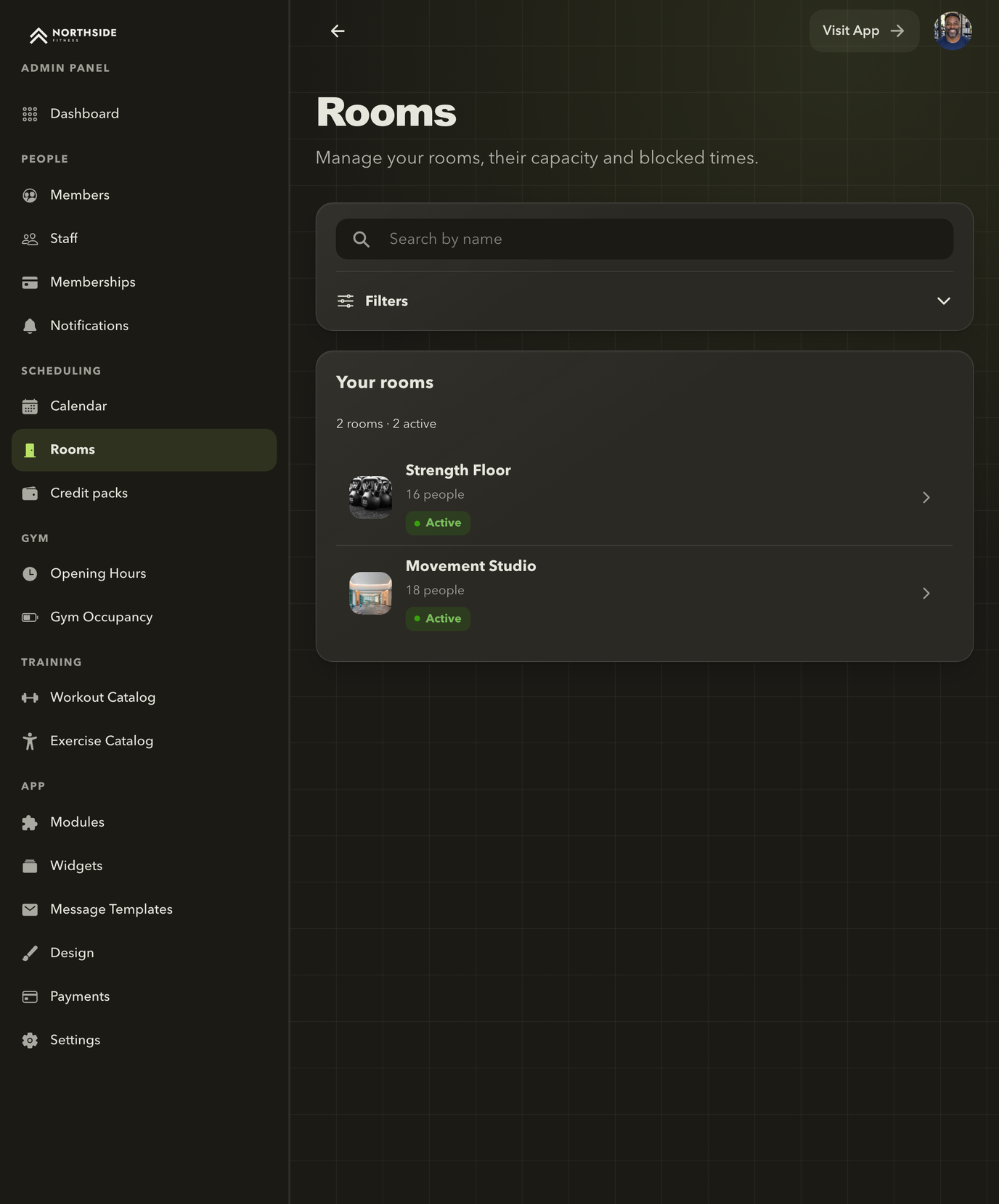Open Strength Floor via its chevron
Image resolution: width=999 pixels, height=1204 pixels.
[926, 497]
